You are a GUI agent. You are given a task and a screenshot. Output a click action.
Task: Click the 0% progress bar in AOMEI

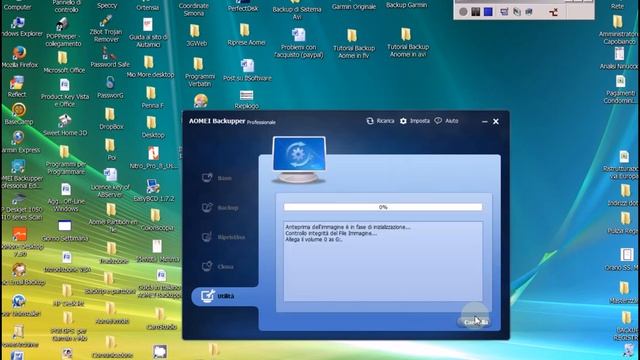click(x=383, y=207)
